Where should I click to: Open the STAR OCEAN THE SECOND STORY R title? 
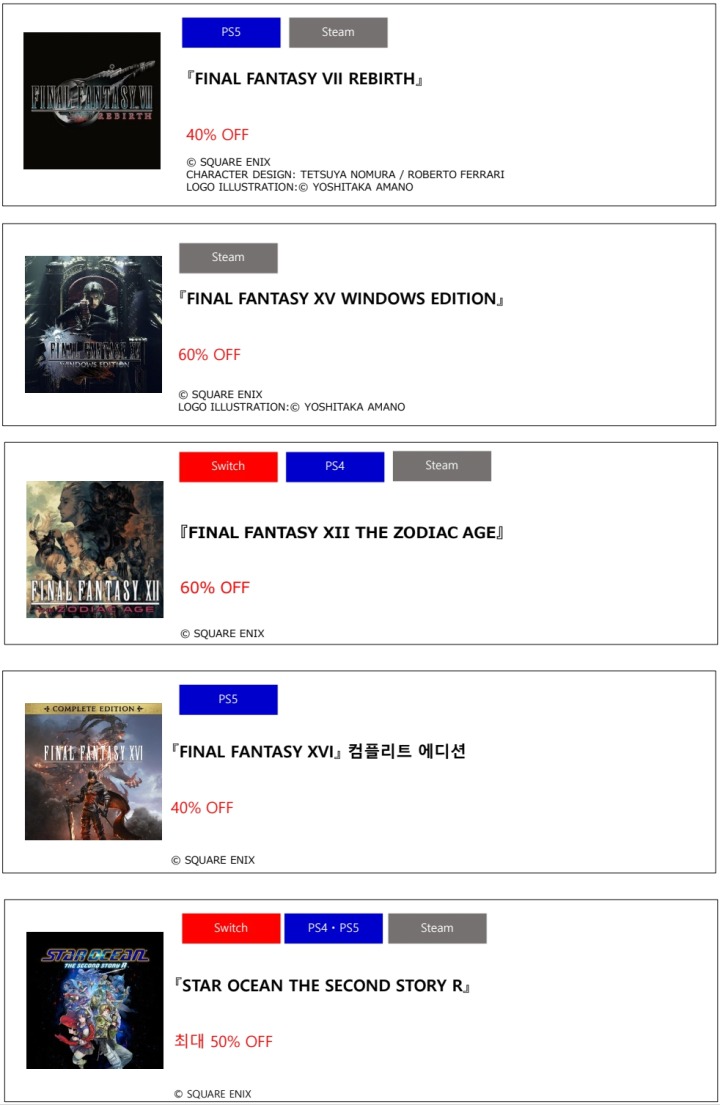[323, 986]
